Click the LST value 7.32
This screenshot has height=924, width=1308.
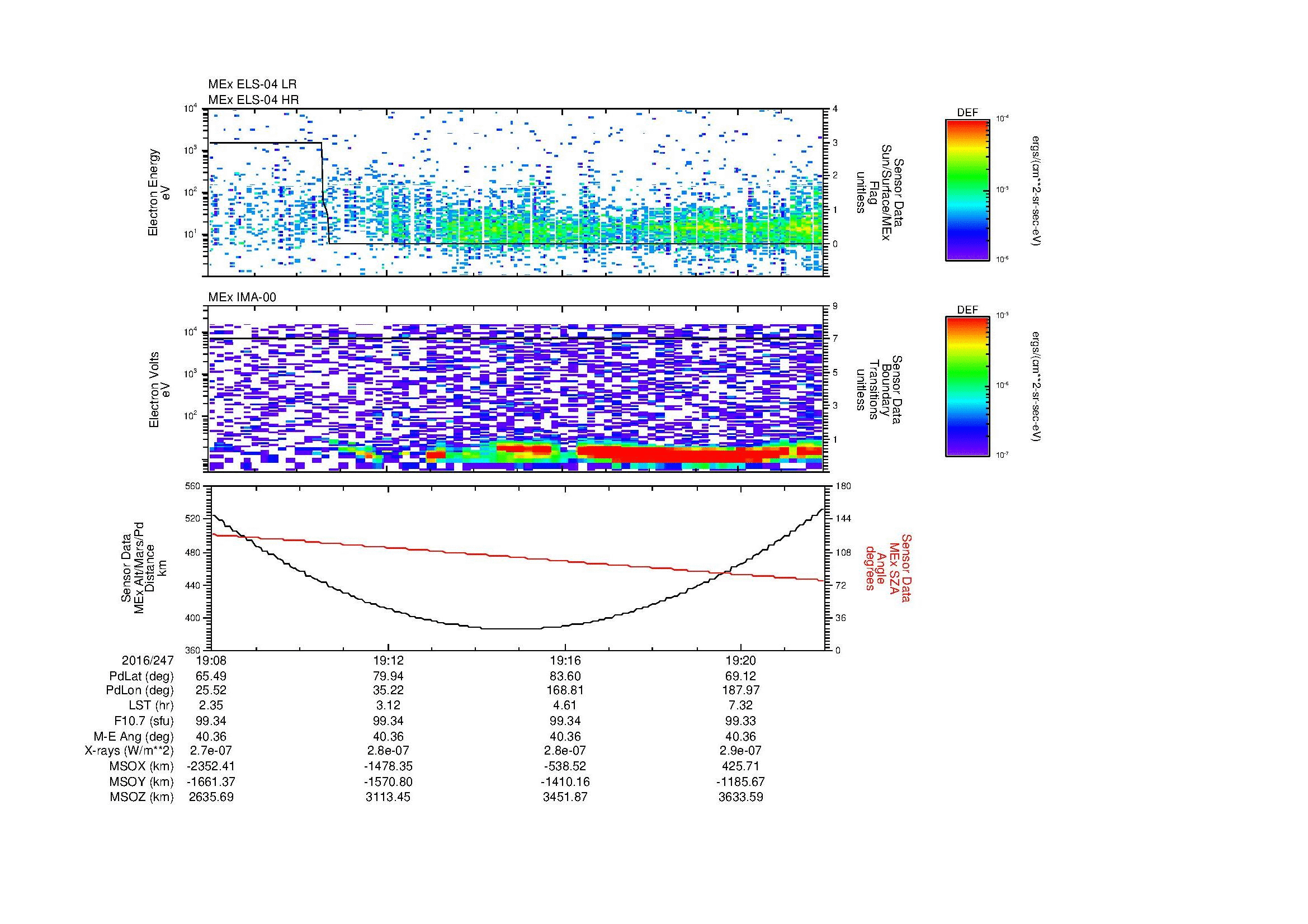click(x=740, y=706)
